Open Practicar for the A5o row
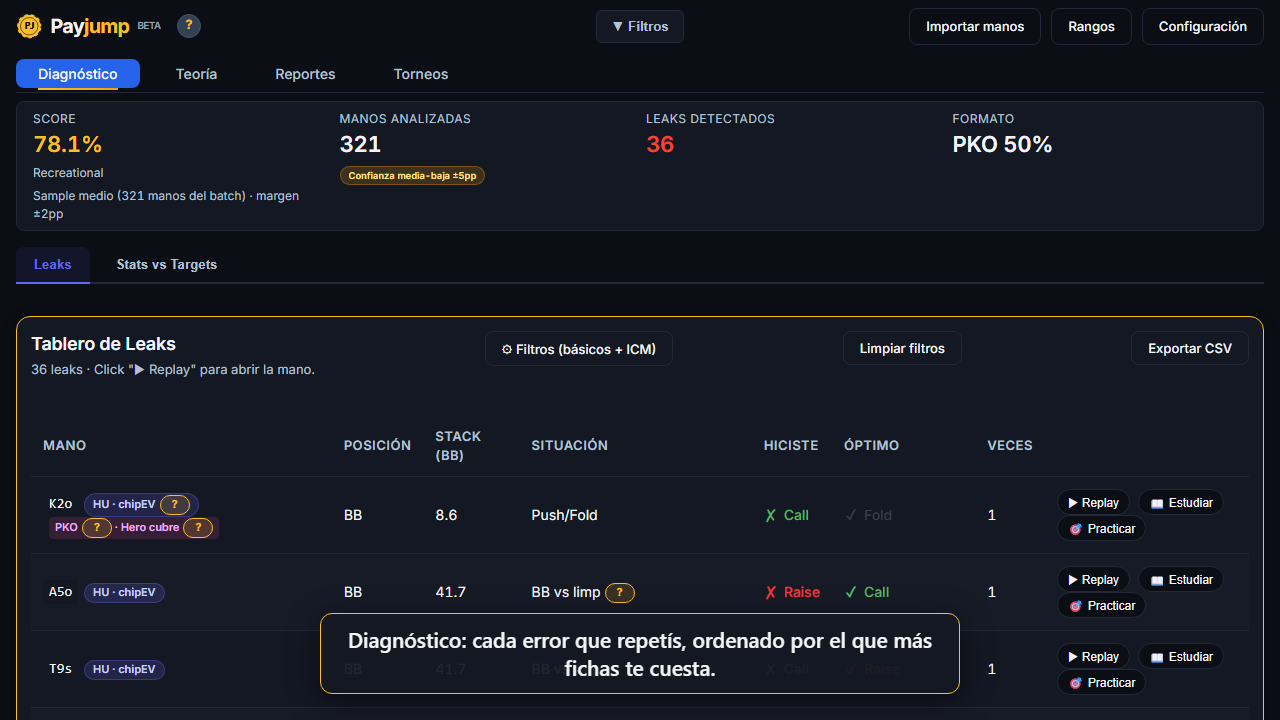 click(1101, 606)
